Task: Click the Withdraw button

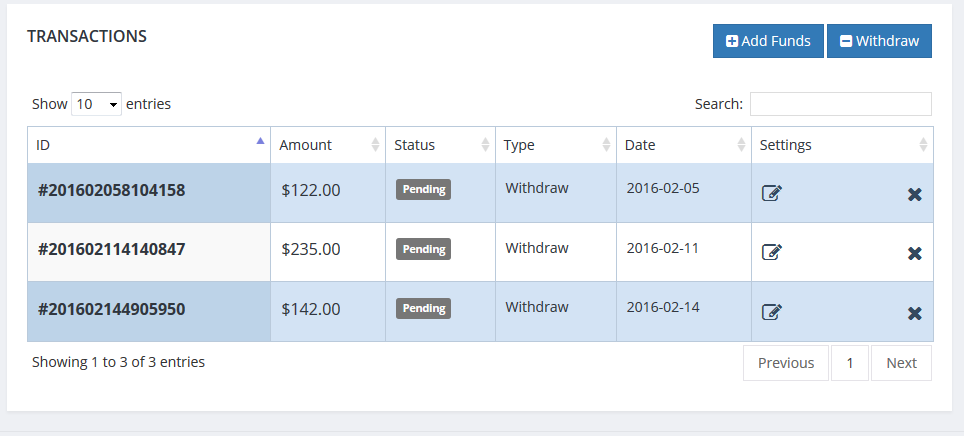Action: pos(879,41)
